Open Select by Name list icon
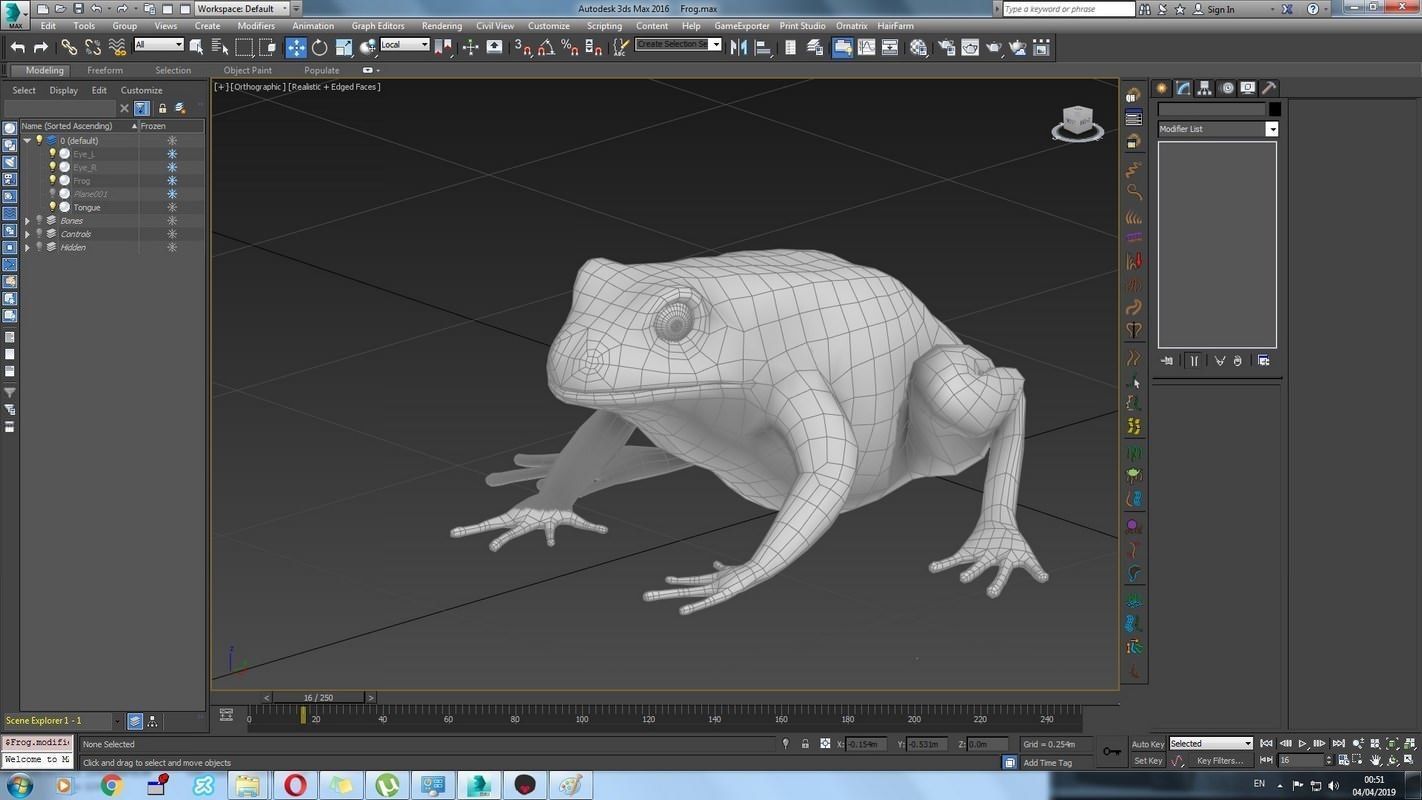The image size is (1422, 800). (220, 47)
